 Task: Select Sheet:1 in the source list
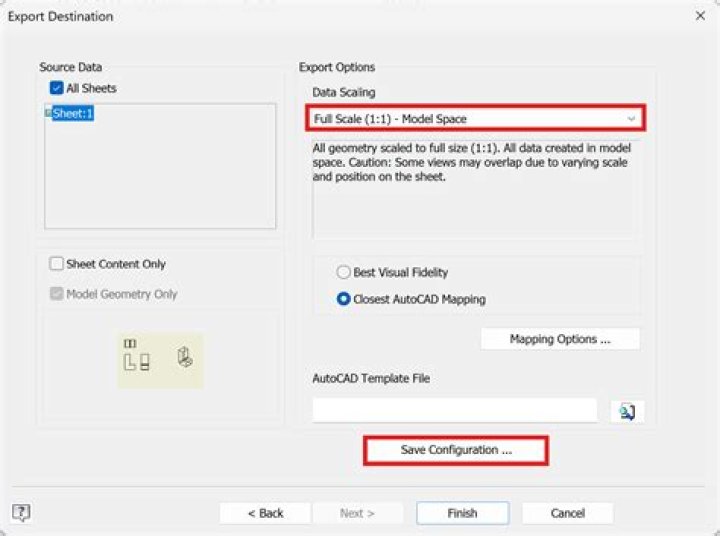click(73, 113)
